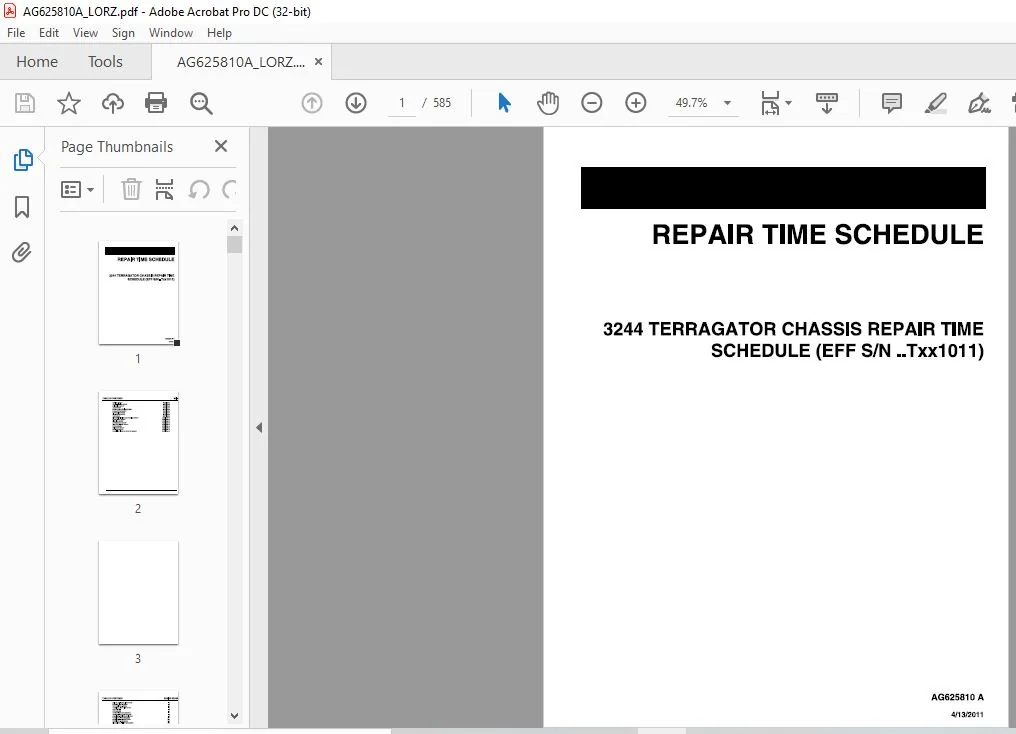Close the Page Thumbnails panel
Viewport: 1016px width, 734px height.
tap(221, 146)
